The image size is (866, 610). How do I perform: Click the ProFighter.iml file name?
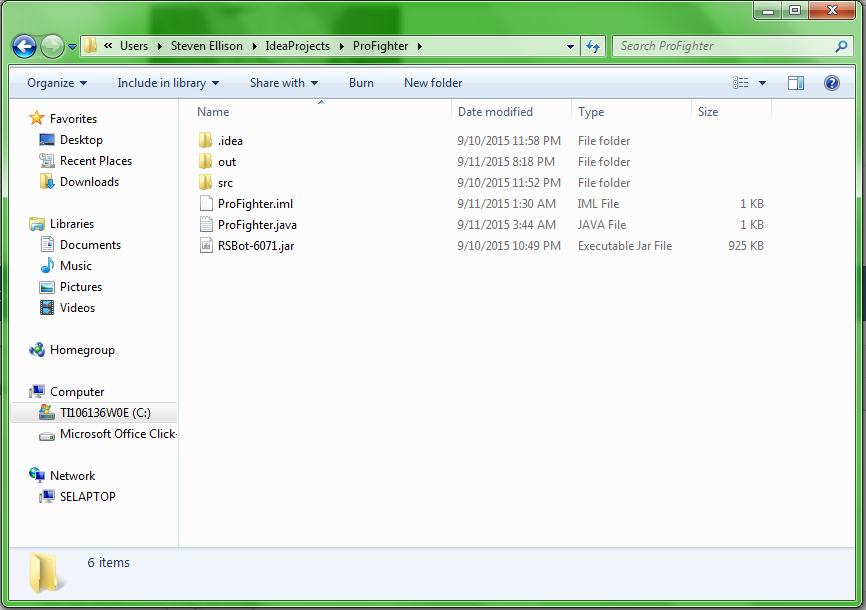255,204
